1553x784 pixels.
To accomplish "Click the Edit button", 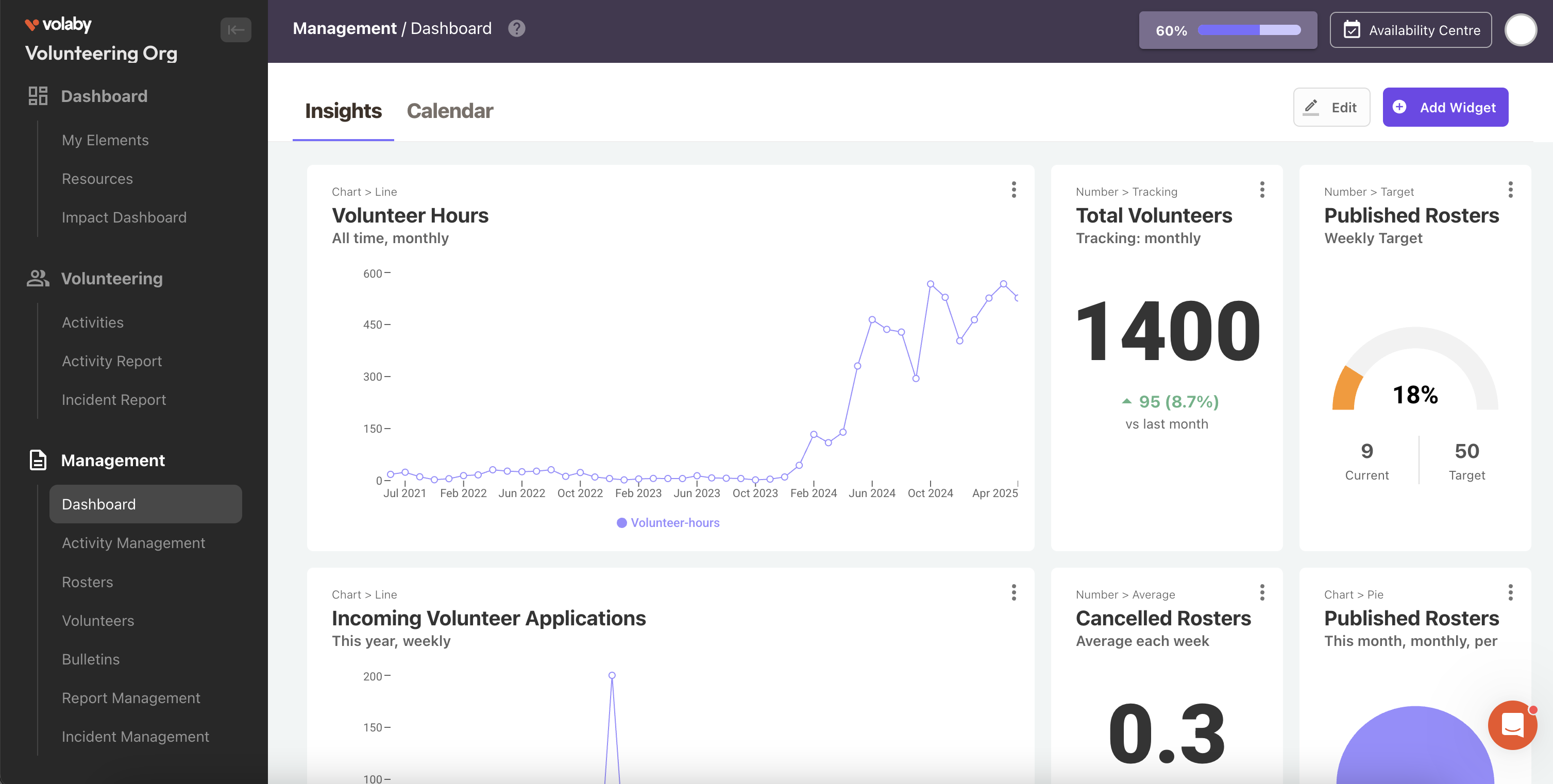I will coord(1331,107).
